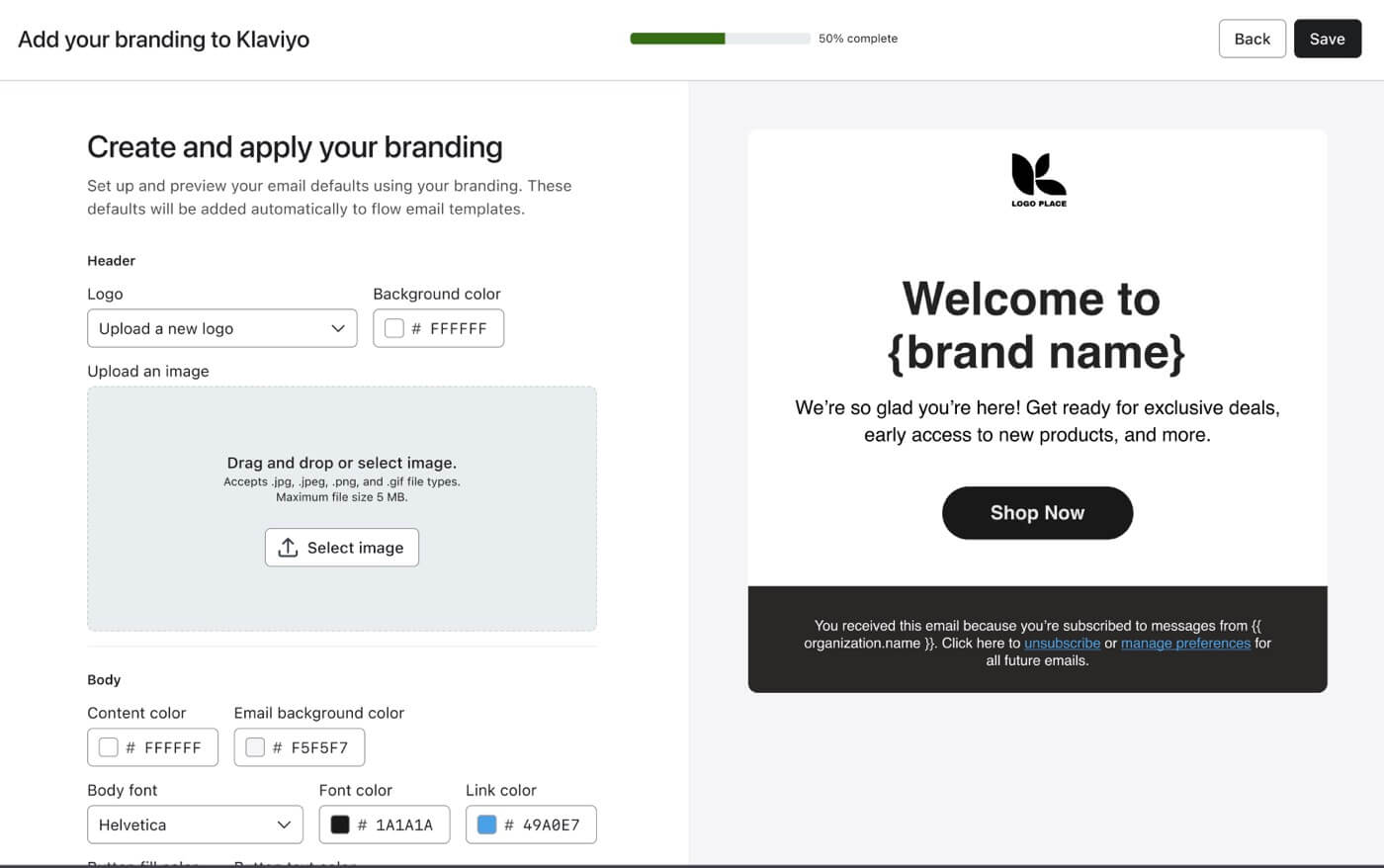The width and height of the screenshot is (1384, 868).
Task: Open the blue Link color swatch
Action: (486, 825)
